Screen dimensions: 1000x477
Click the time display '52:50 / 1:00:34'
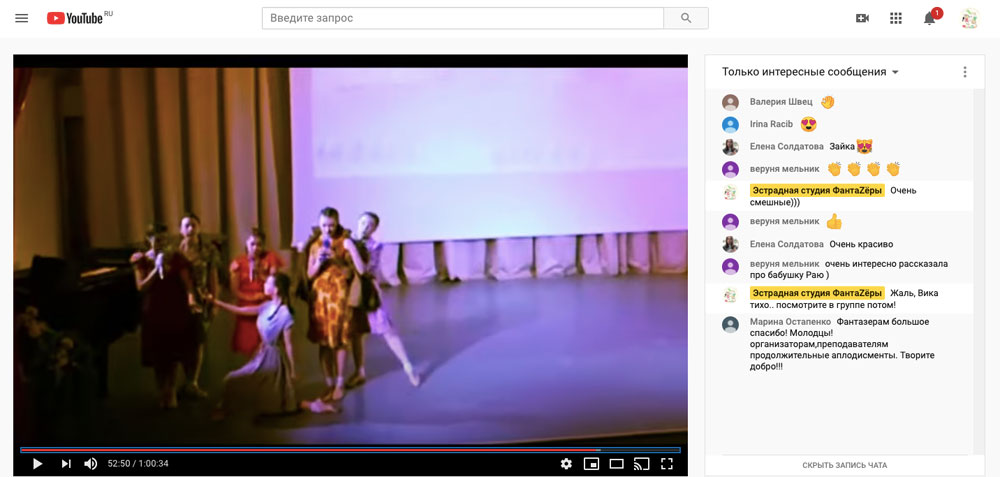click(x=138, y=464)
